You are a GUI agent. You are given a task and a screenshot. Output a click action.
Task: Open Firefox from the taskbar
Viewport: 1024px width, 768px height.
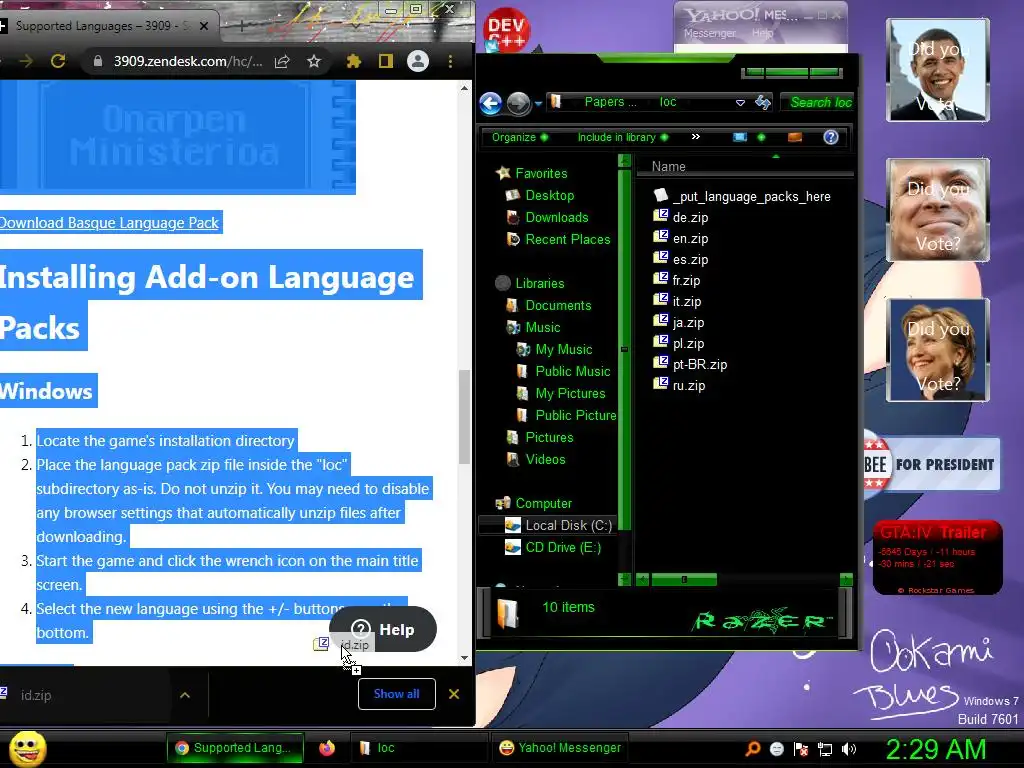(x=327, y=748)
